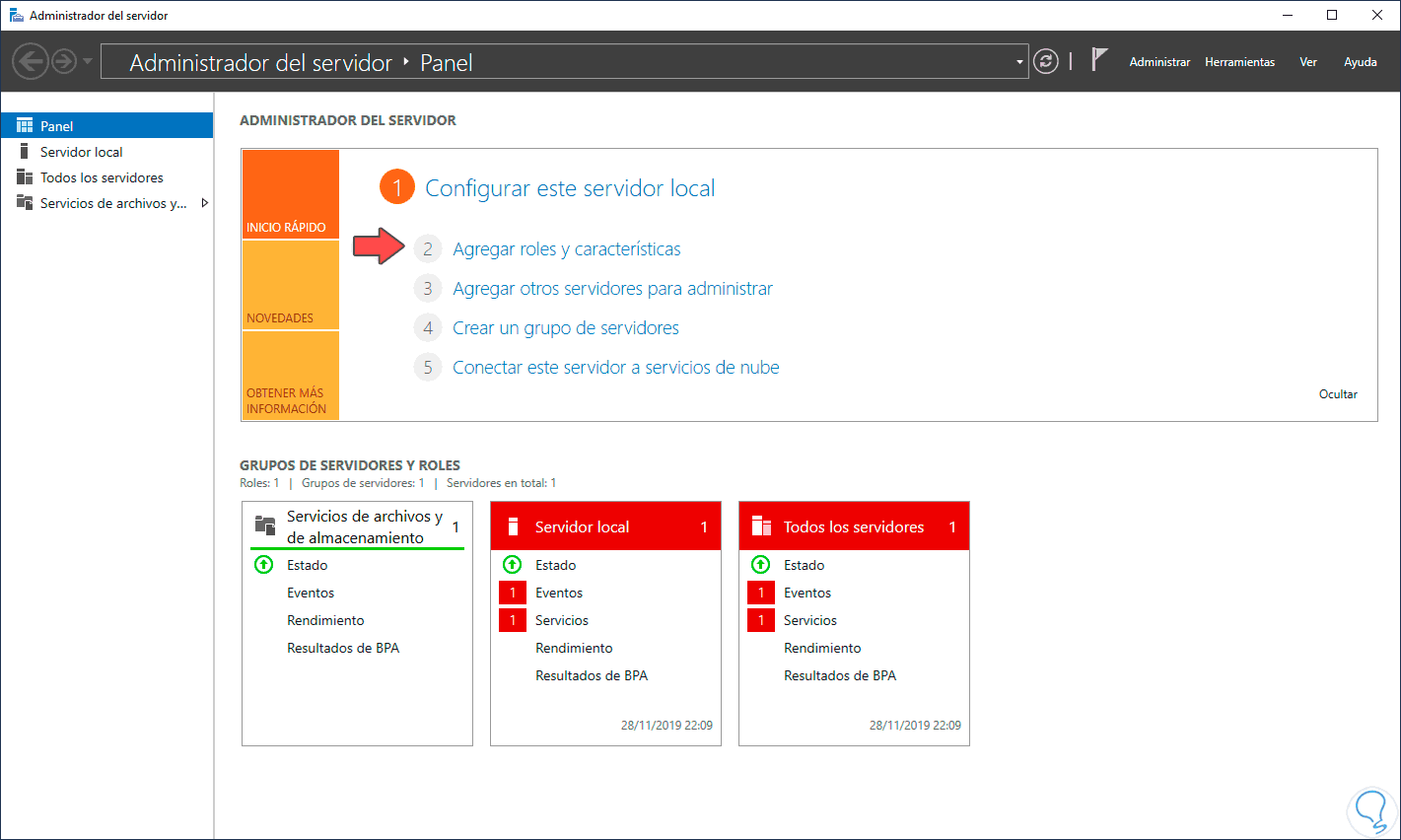Viewport: 1401px width, 840px height.
Task: Open the Administrar menu
Action: 1159,62
